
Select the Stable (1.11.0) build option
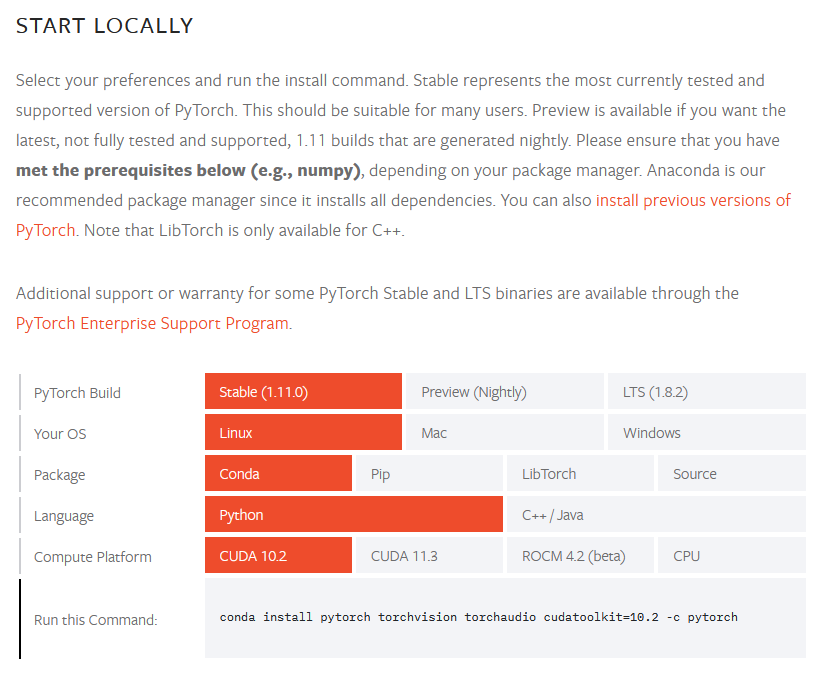303,392
